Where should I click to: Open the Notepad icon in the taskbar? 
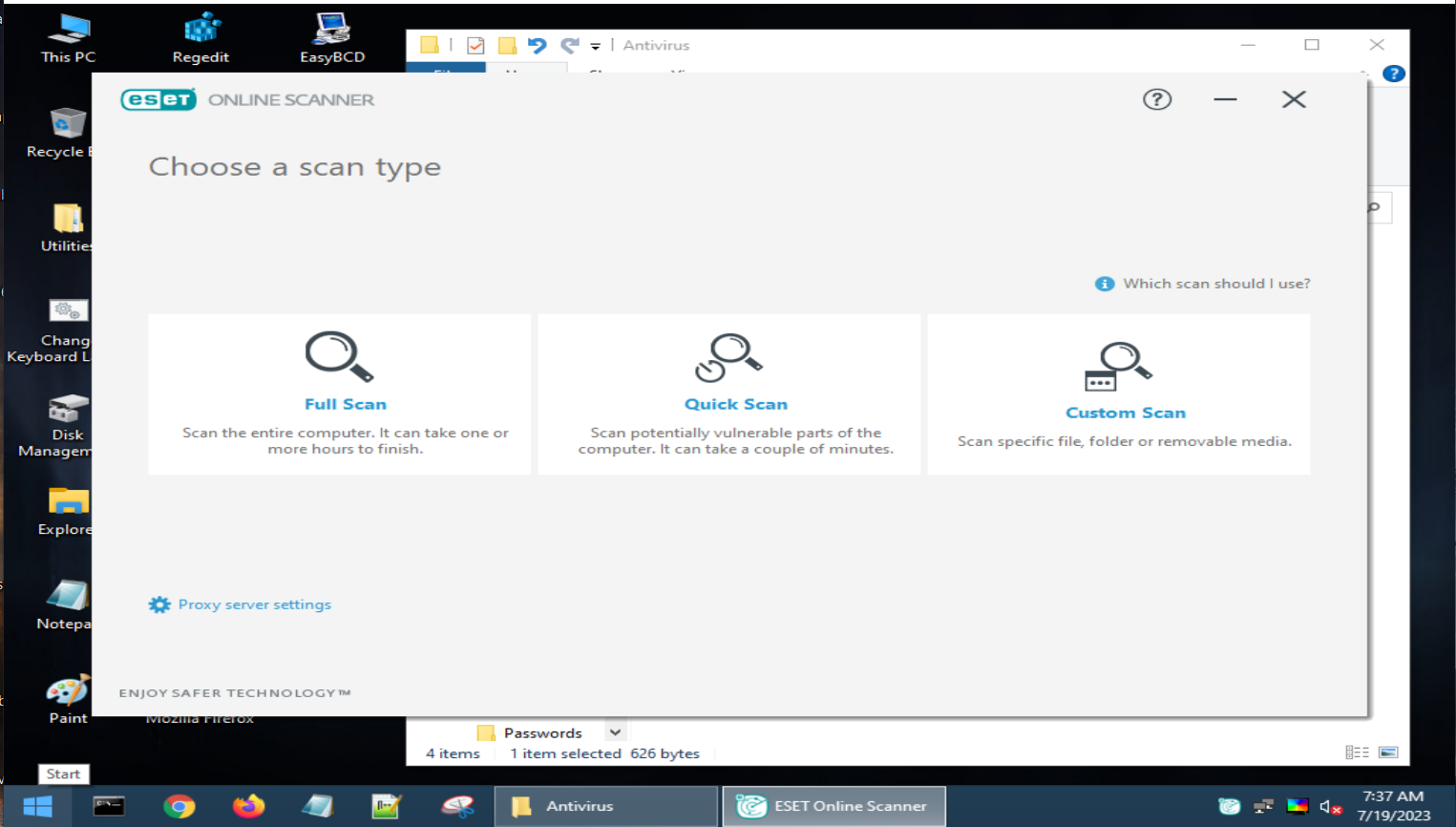pos(317,807)
